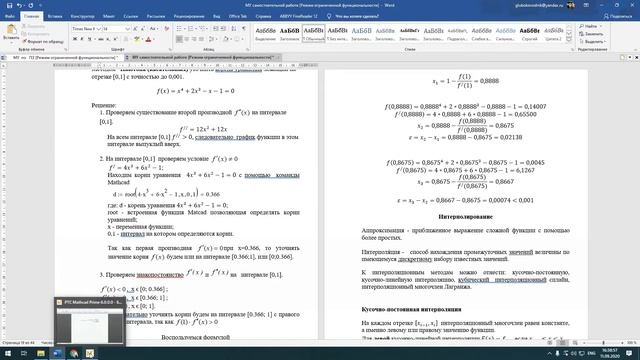Viewport: 640px width, 360px height.
Task: Toggle superscript formatting
Action: click(116, 39)
